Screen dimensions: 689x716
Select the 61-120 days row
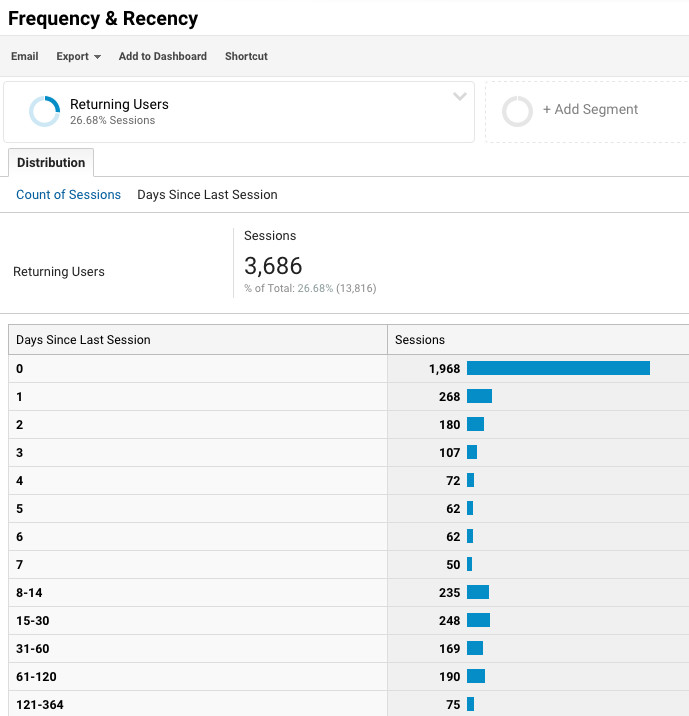point(349,677)
